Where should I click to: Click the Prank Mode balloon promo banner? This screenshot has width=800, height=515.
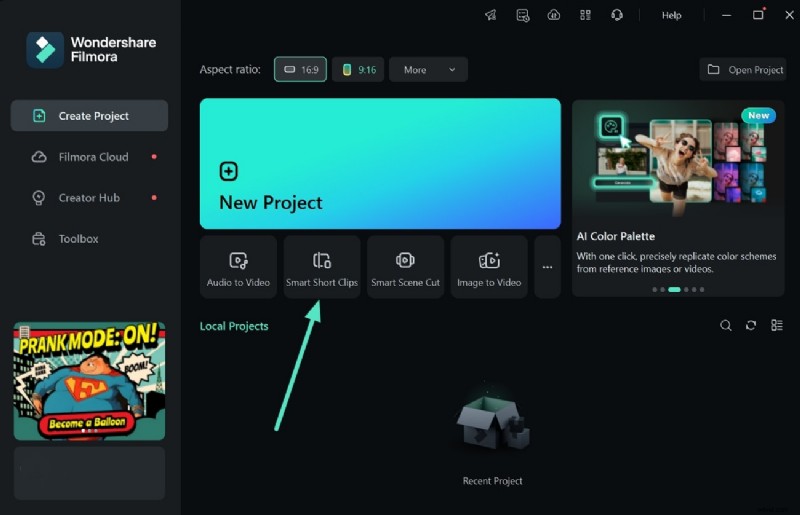pyautogui.click(x=89, y=381)
